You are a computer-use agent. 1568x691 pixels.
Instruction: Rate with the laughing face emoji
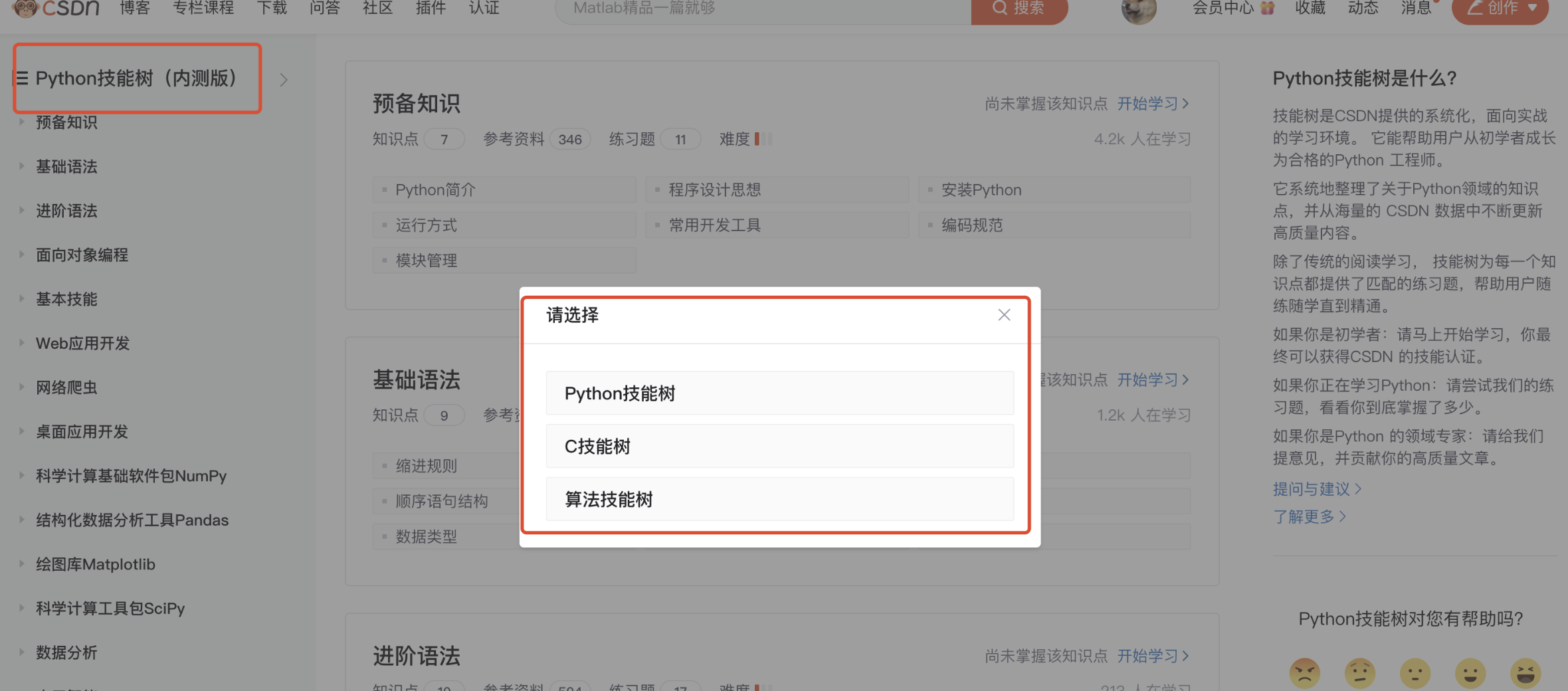1525,674
